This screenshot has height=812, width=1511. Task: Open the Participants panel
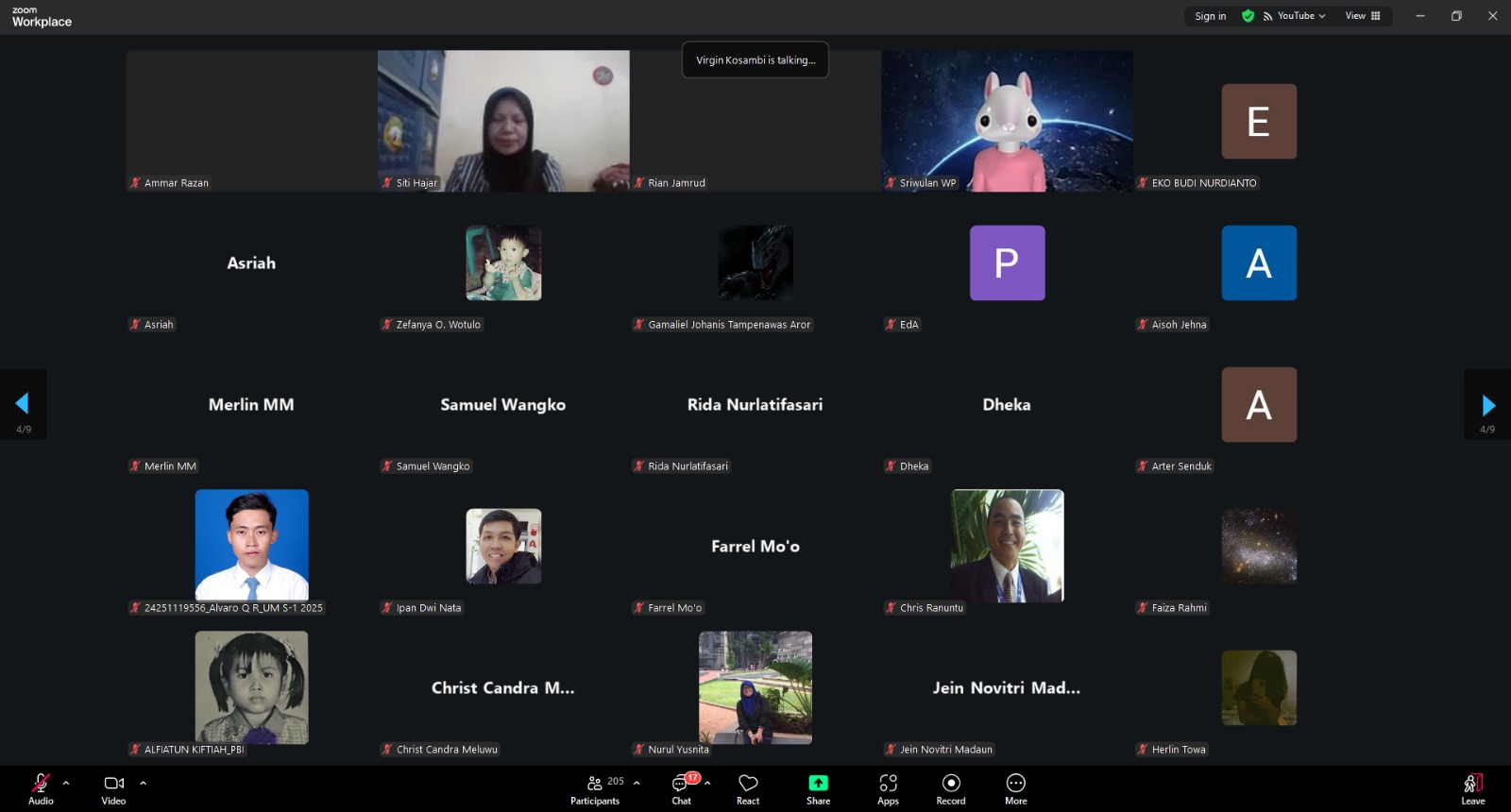(595, 788)
